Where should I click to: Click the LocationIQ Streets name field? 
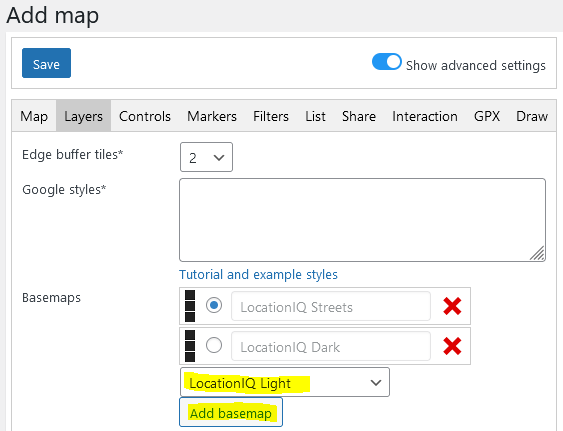pos(331,306)
